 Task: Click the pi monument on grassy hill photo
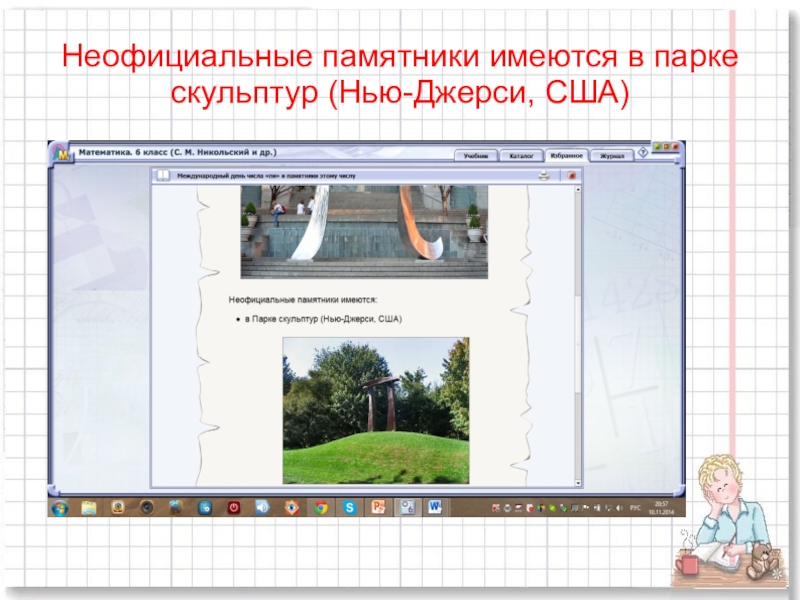click(x=376, y=410)
